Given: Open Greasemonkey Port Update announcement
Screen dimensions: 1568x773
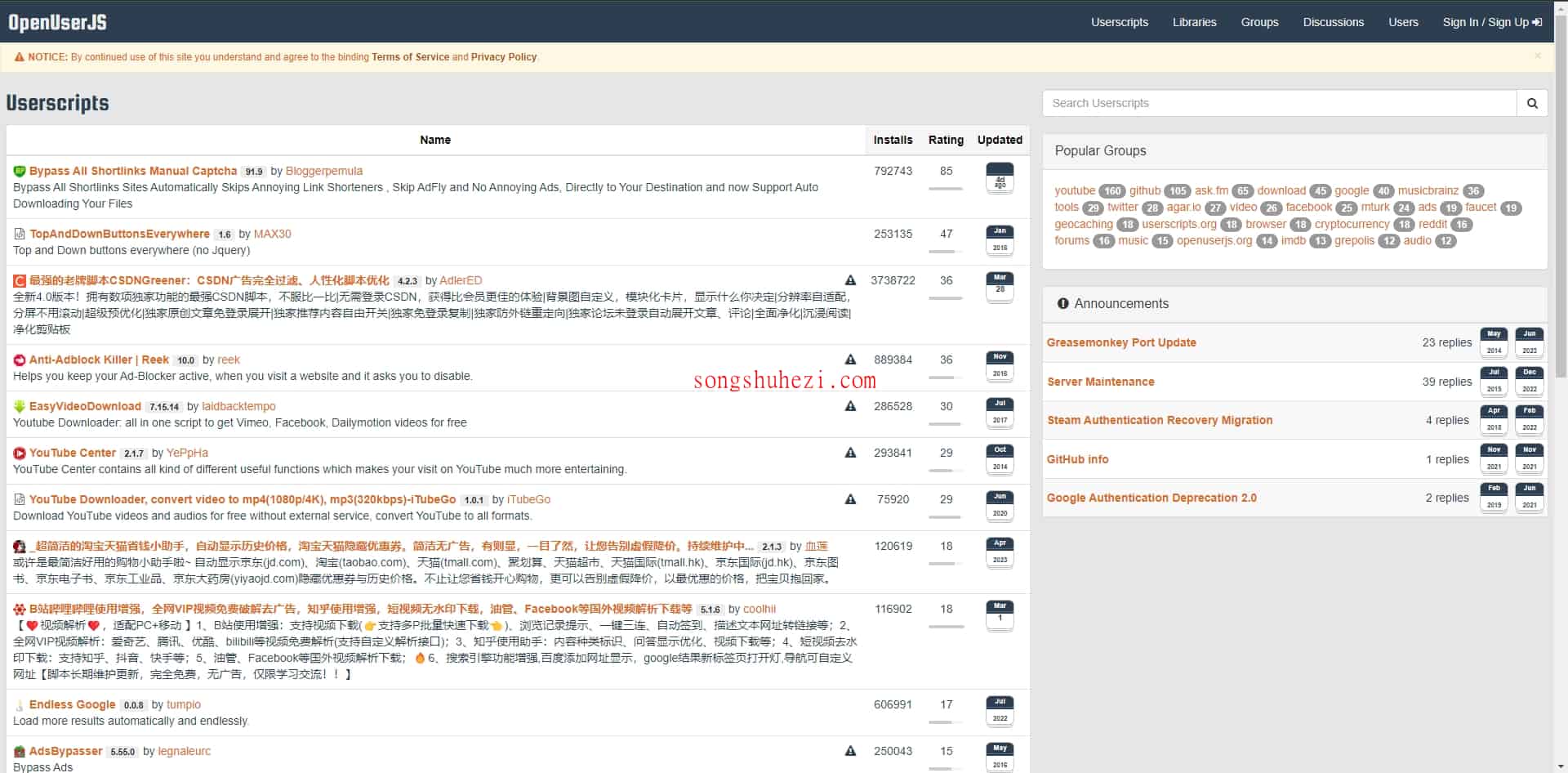Looking at the screenshot, I should point(1121,342).
